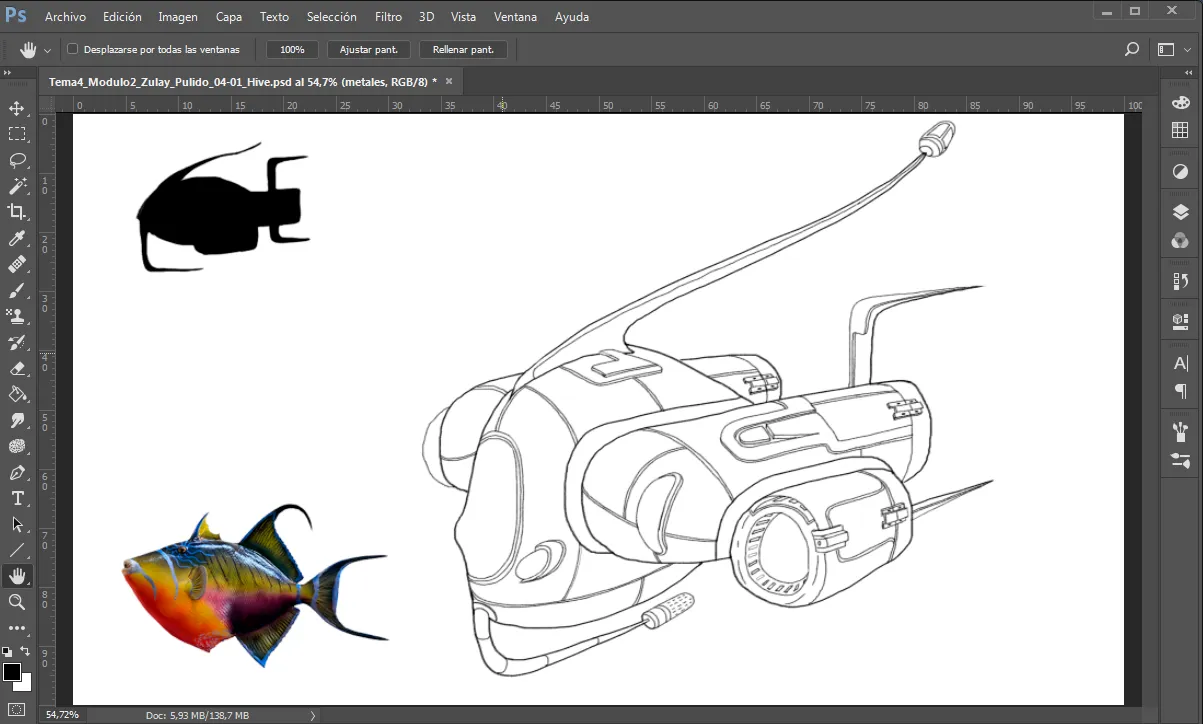
Task: Click the Rellenar pant. button
Action: (463, 49)
